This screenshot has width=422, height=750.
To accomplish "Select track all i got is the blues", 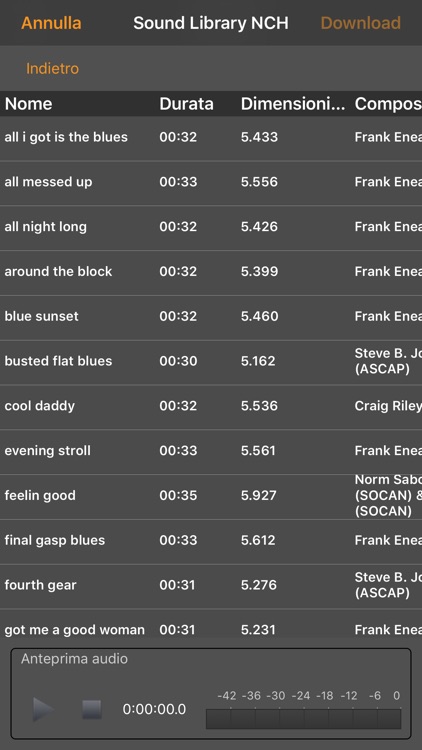I will [x=211, y=137].
